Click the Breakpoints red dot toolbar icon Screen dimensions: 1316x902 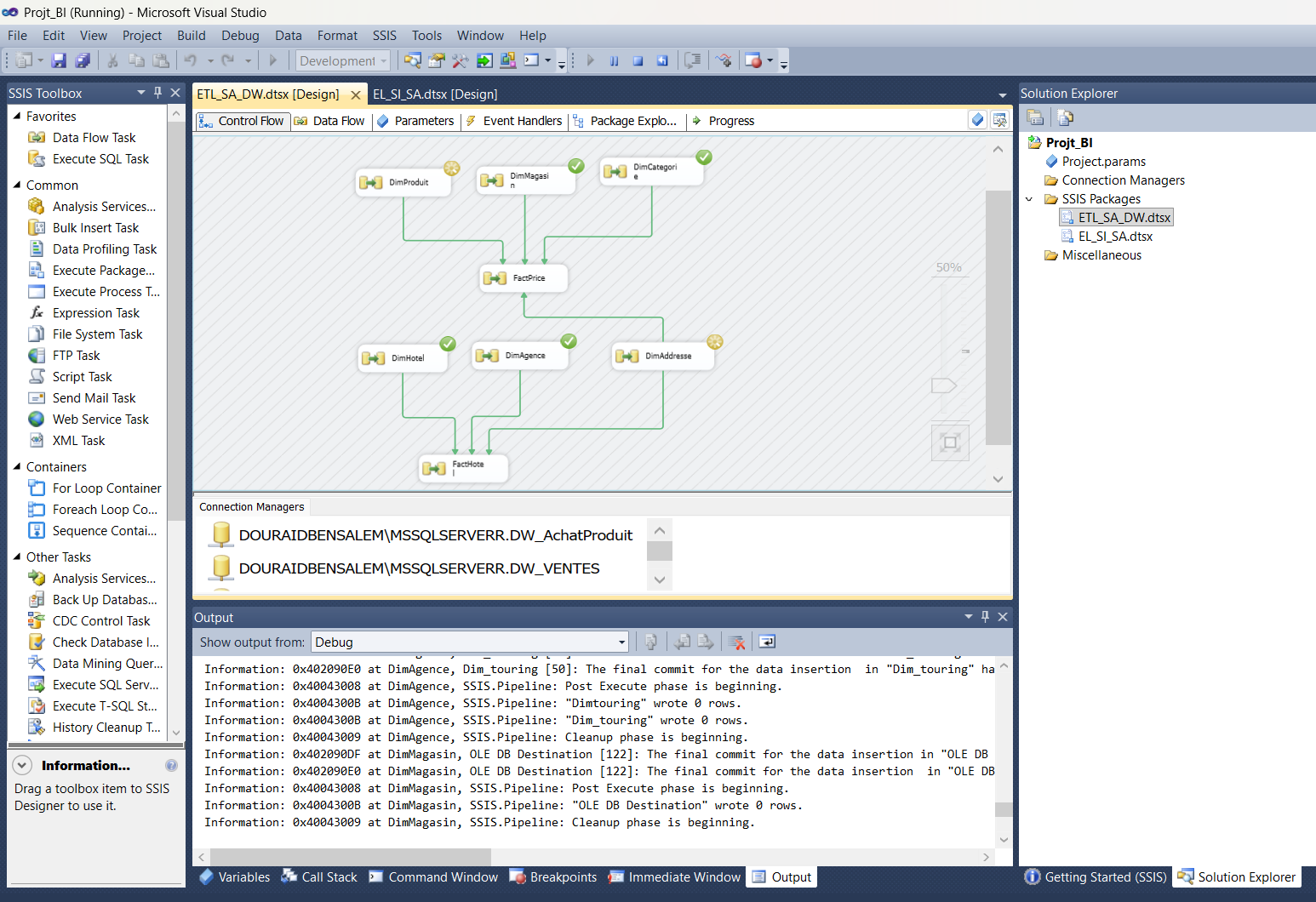point(752,60)
